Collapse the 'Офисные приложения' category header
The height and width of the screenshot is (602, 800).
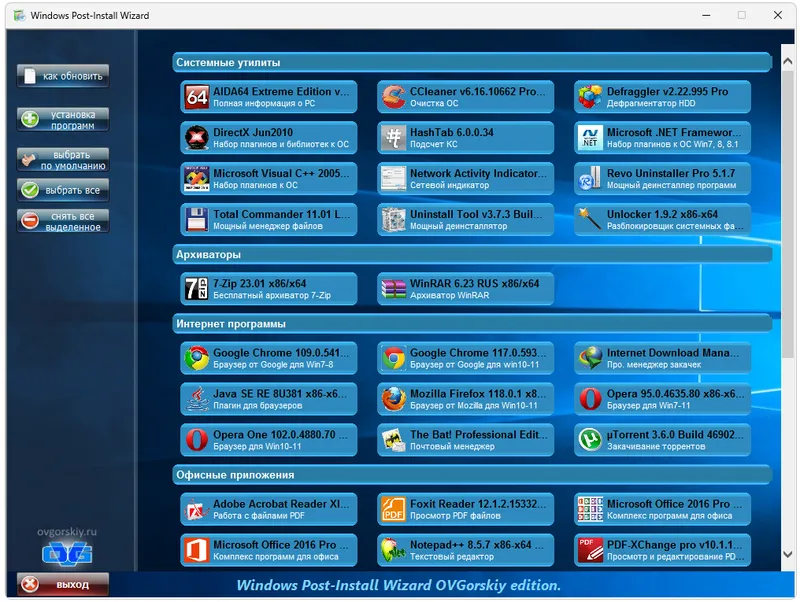pos(472,474)
